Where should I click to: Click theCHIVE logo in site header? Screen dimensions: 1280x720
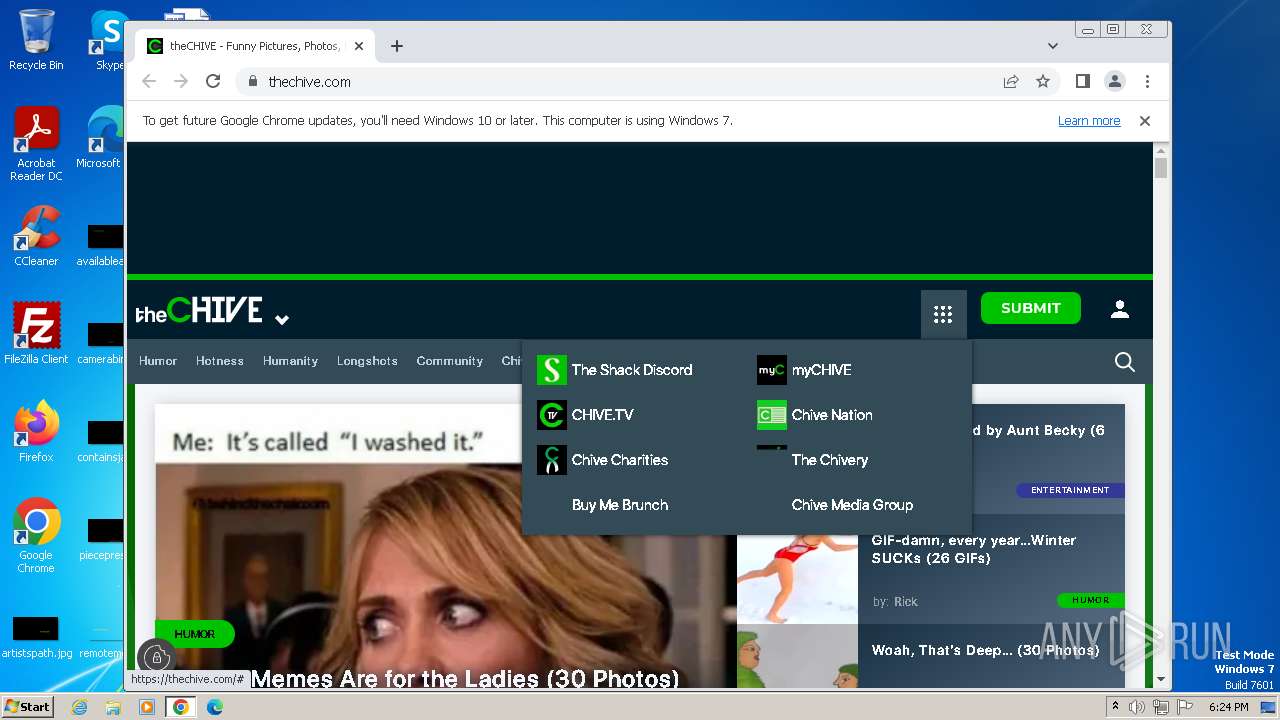[x=199, y=310]
